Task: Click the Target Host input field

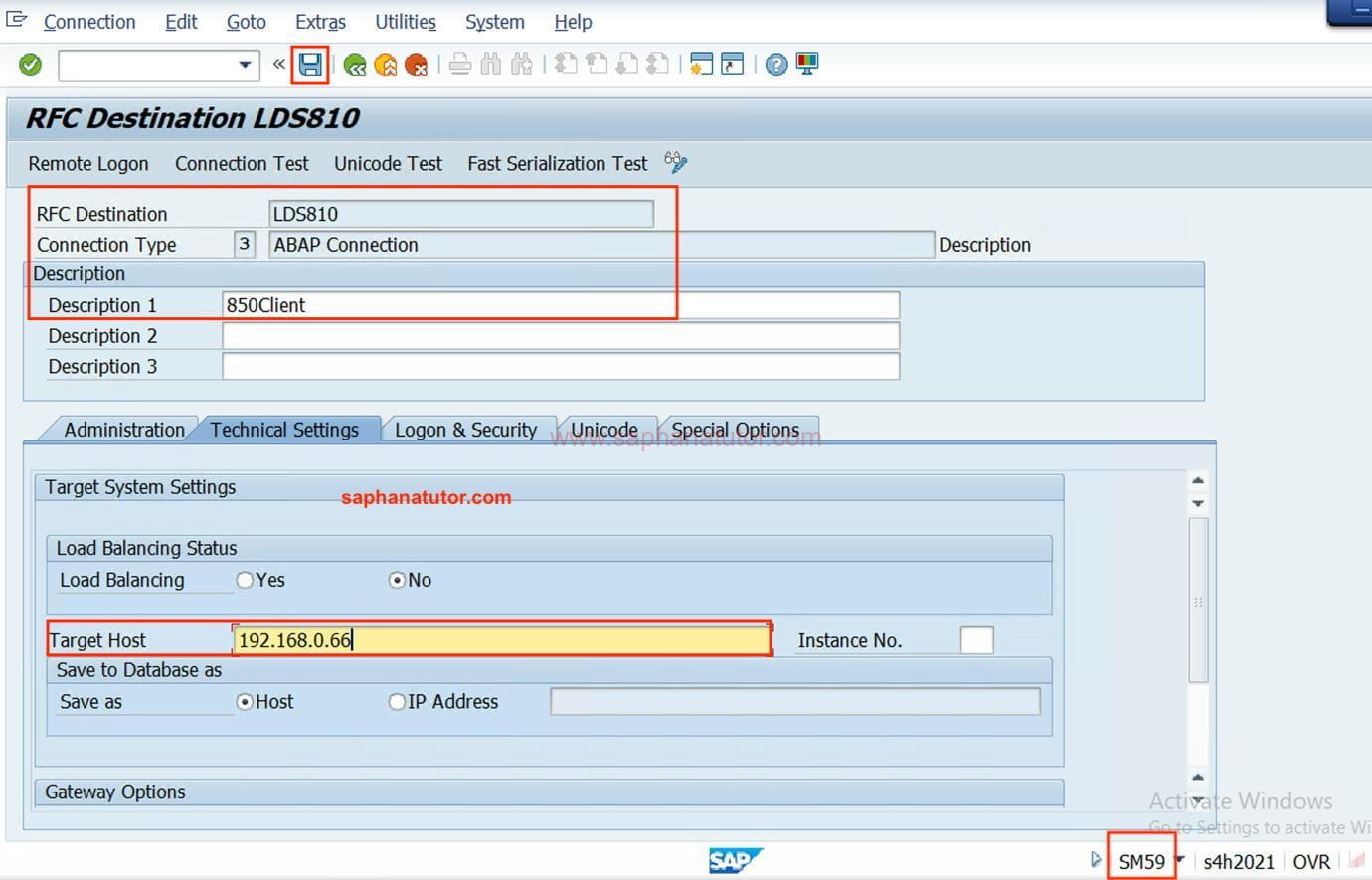Action: click(502, 640)
